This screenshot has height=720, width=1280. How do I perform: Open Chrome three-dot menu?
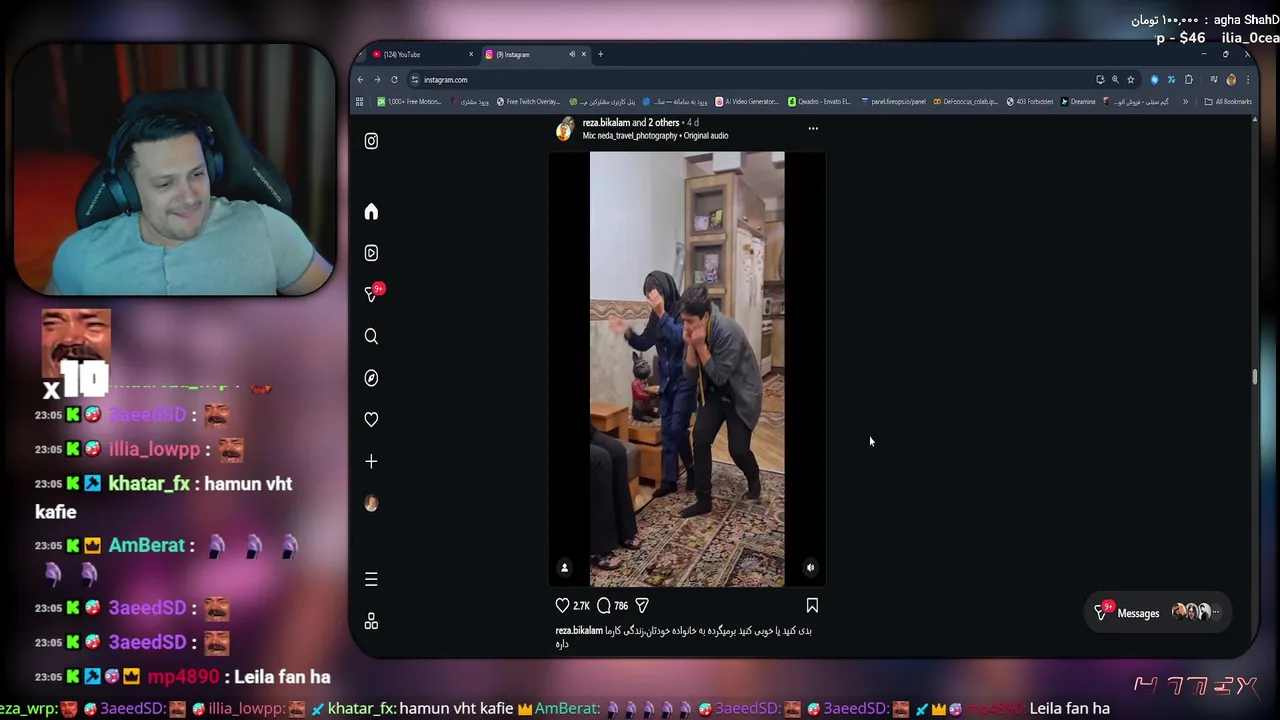coord(1247,80)
